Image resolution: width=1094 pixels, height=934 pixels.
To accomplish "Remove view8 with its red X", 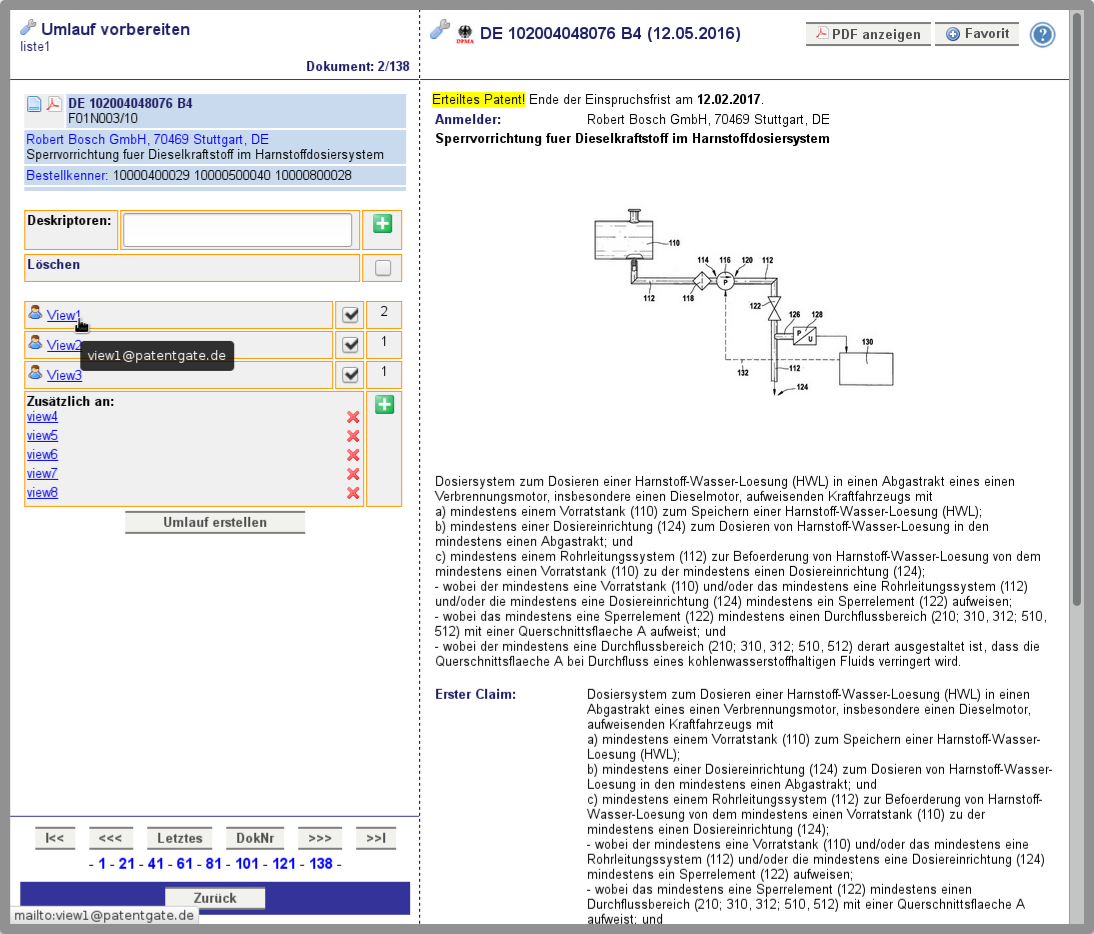I will coord(353,492).
